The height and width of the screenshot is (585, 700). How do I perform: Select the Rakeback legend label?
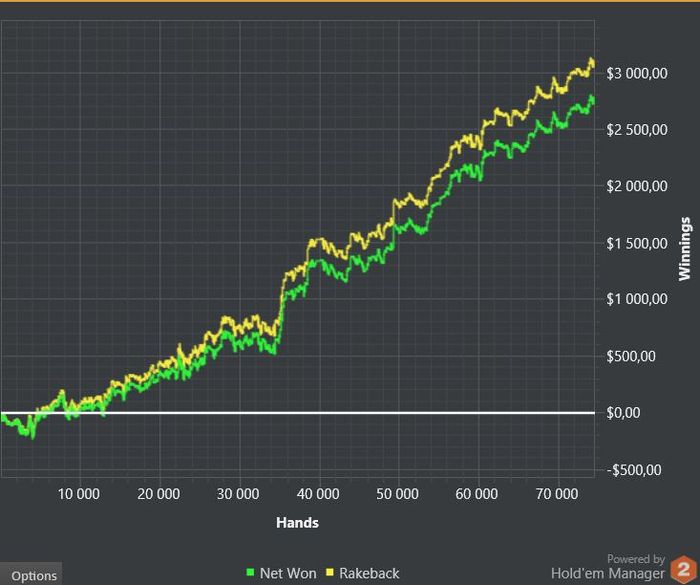pos(369,573)
